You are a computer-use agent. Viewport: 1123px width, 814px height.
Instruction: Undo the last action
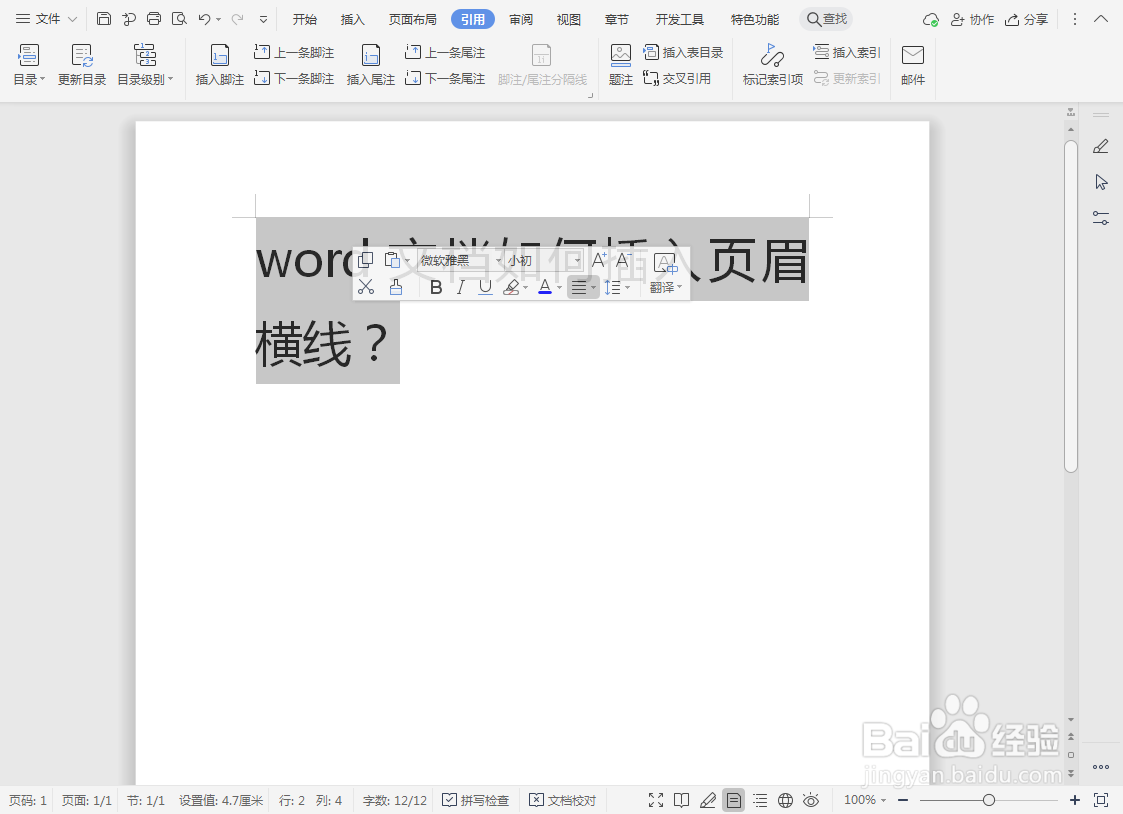[205, 19]
